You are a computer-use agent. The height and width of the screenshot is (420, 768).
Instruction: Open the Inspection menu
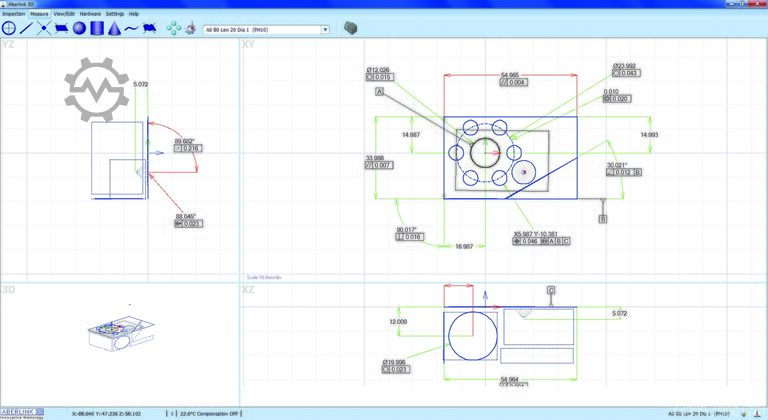click(x=13, y=14)
